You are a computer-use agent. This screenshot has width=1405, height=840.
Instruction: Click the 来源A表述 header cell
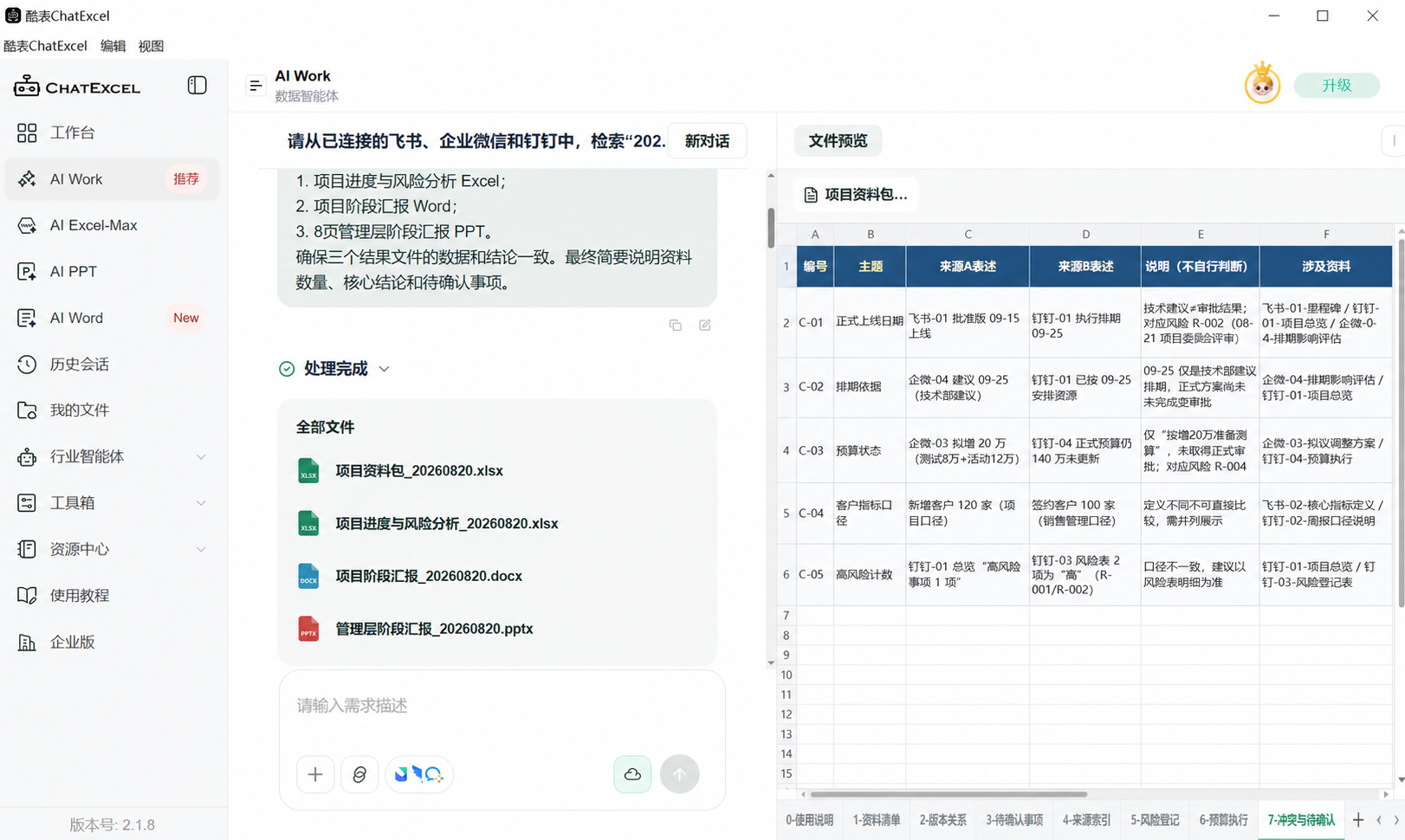[x=968, y=267]
